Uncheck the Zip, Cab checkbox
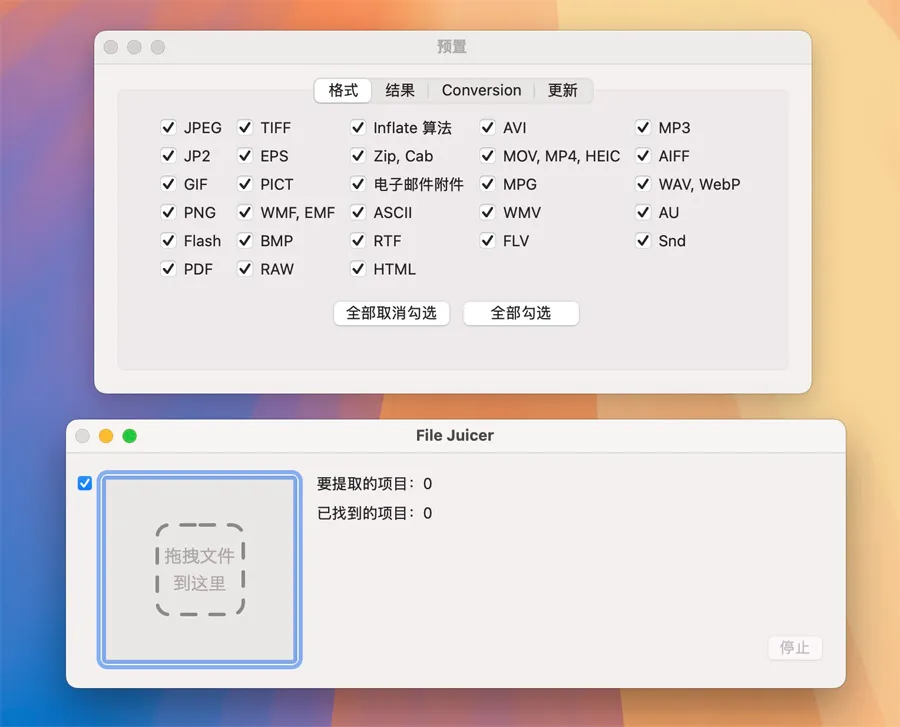Screen dimensions: 900x727 tap(358, 156)
